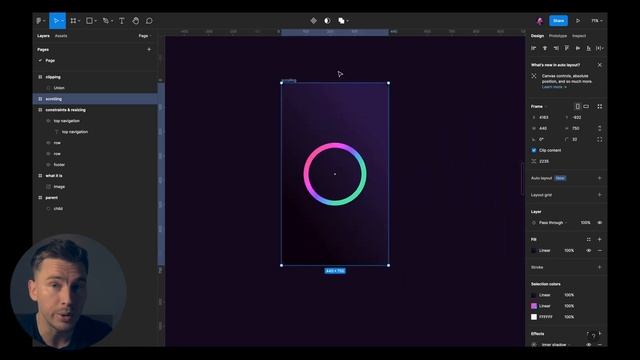Close the auto layout tip
This screenshot has height=360, width=640.
pos(600,65)
